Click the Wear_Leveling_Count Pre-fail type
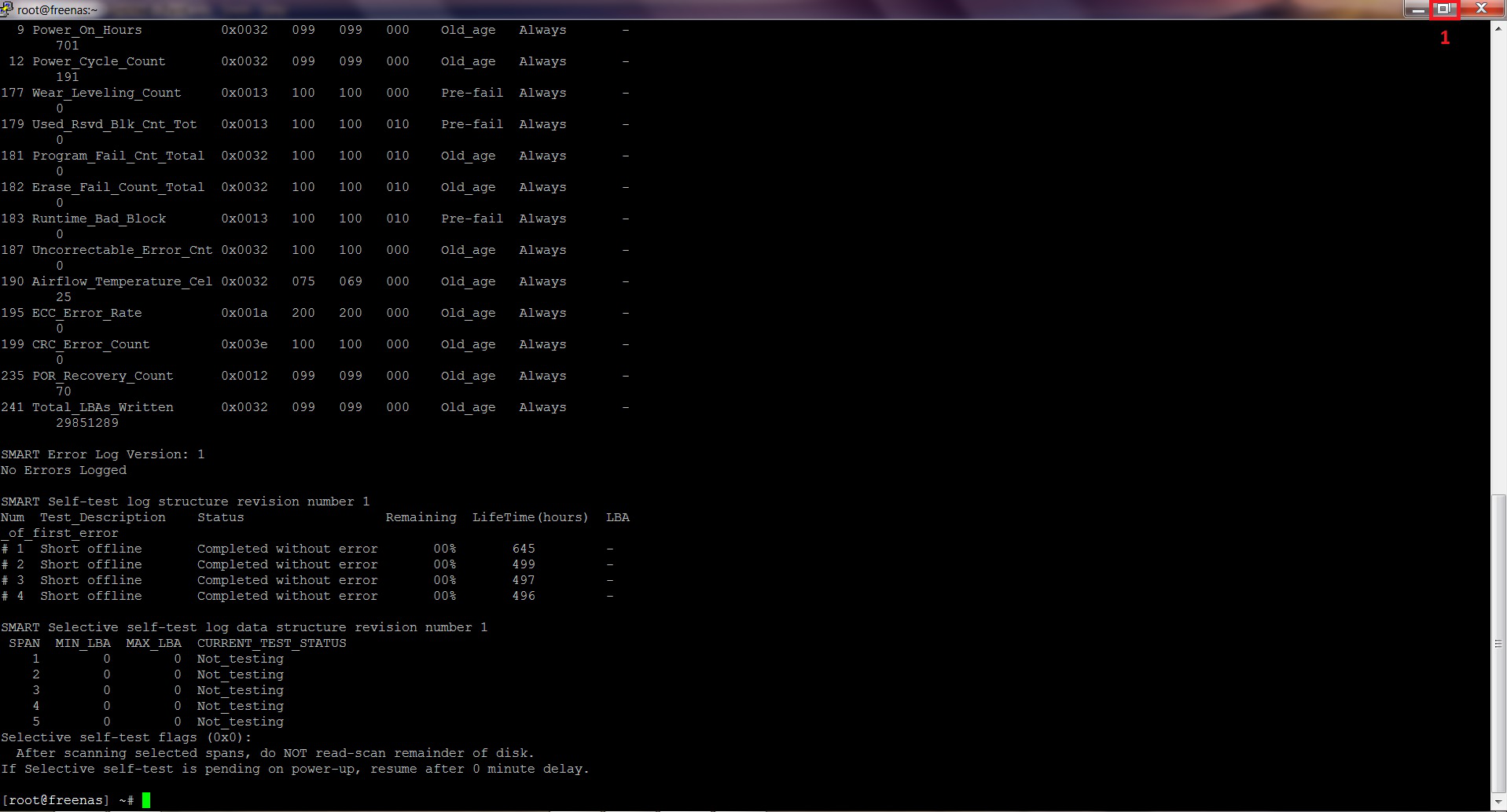The image size is (1507, 812). 472,93
